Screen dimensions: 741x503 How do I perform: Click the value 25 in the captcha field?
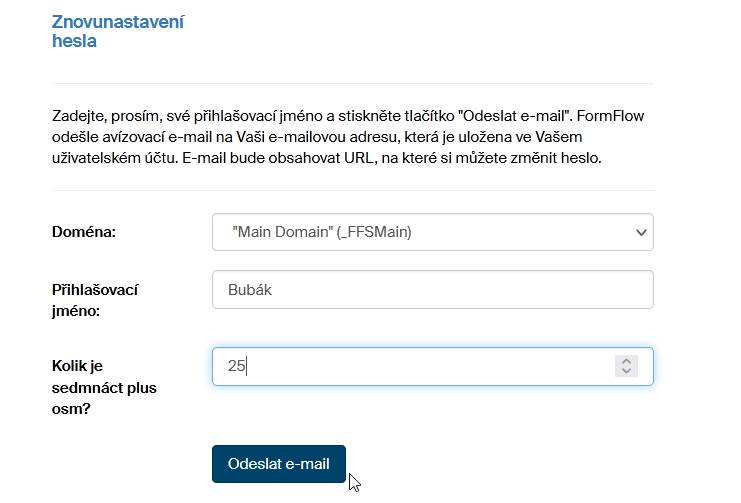tap(237, 366)
